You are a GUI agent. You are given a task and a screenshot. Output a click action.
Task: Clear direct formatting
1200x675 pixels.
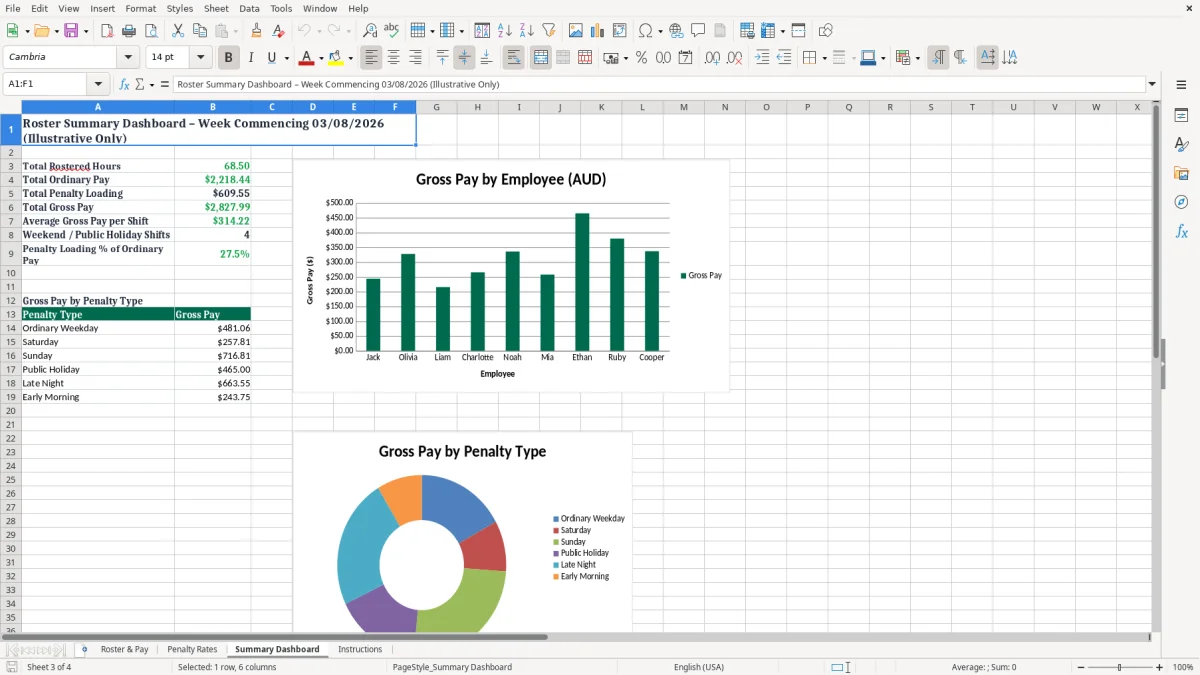(278, 31)
